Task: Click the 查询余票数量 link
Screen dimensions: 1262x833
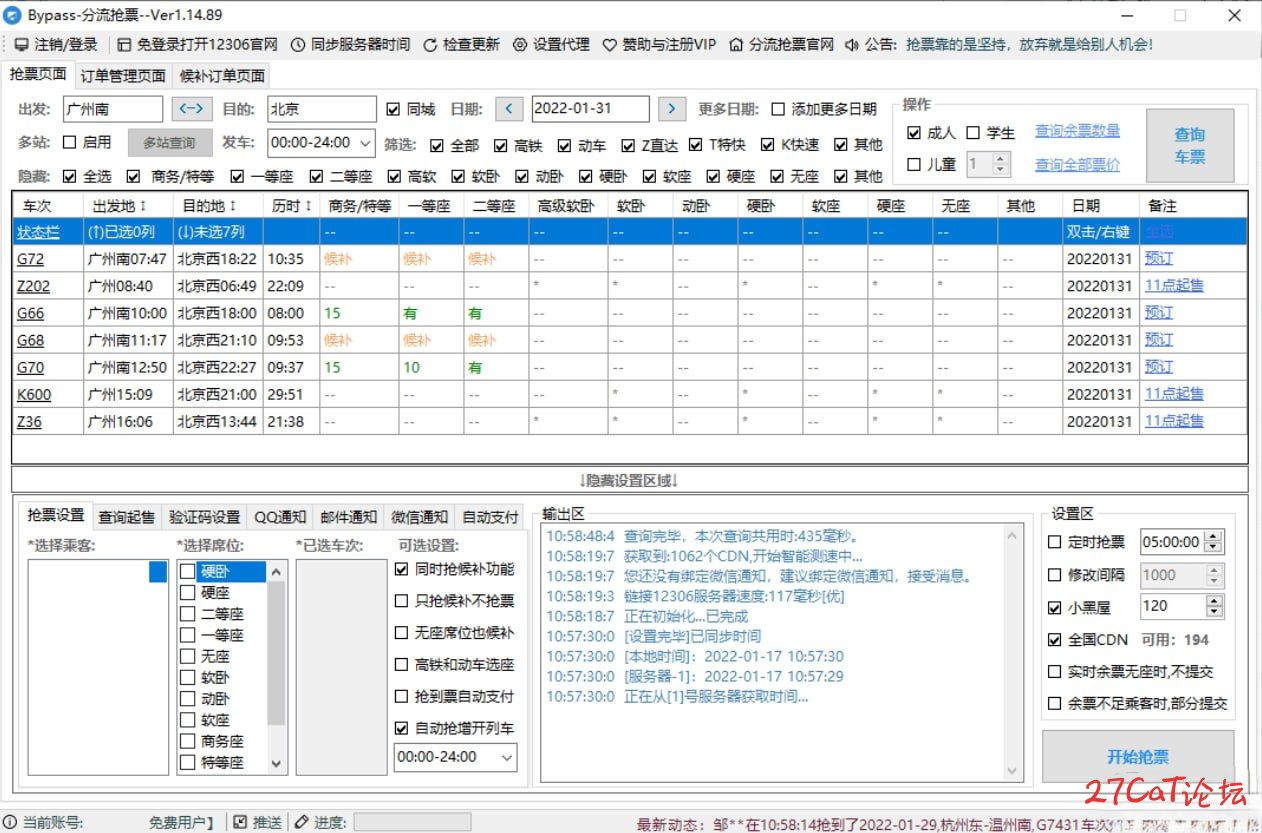Action: point(1077,131)
